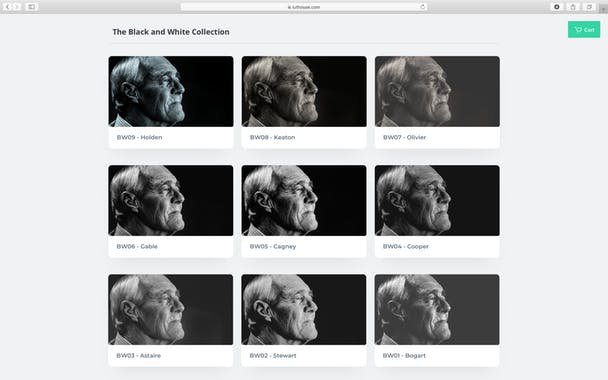Open a new tab with the plus button
Screen dimensions: 608x380
(603, 9)
